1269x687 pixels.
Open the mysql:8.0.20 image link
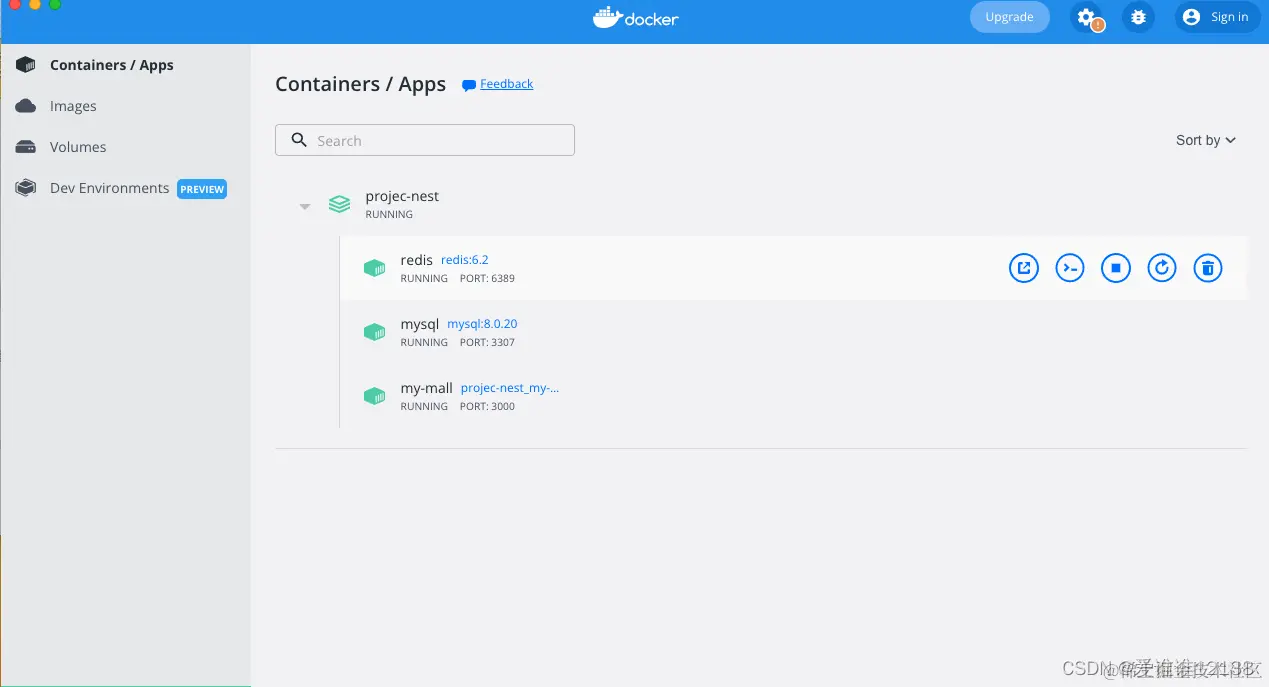(x=482, y=324)
